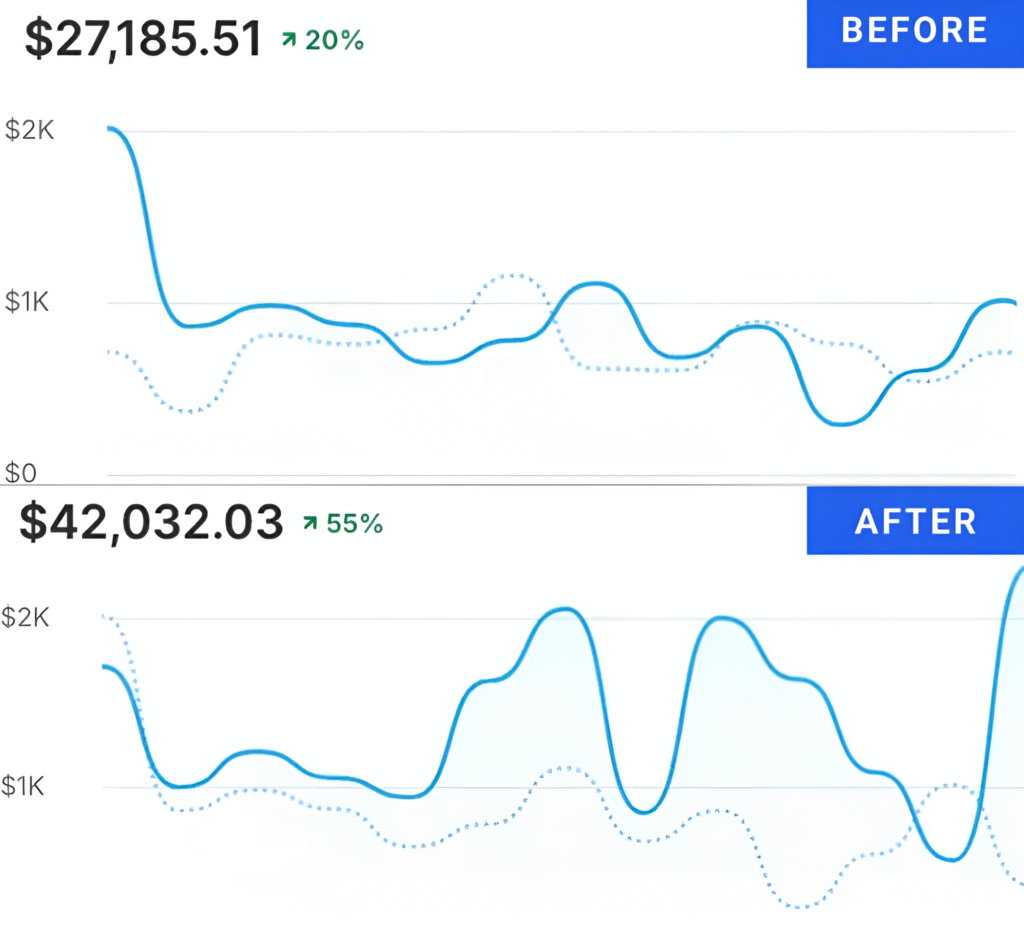Click the lowest dip of Before solid line

point(841,424)
